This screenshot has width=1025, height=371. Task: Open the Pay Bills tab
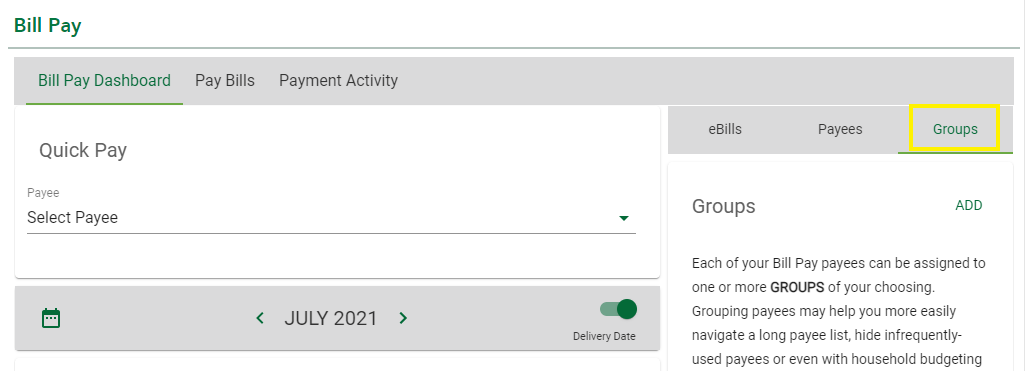click(225, 80)
